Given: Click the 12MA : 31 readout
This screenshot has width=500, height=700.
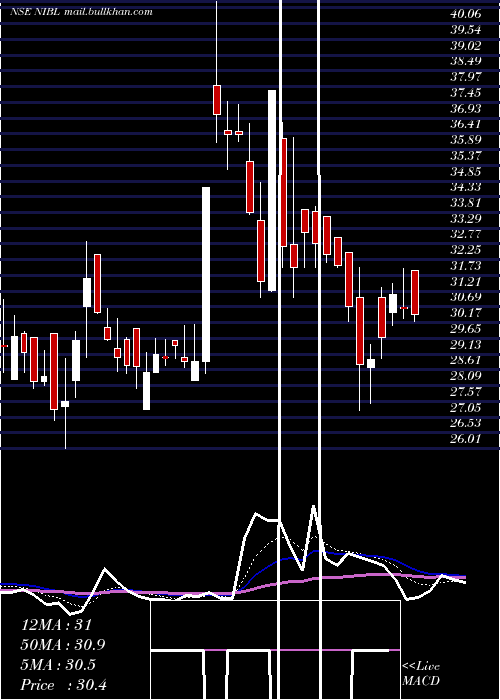Looking at the screenshot, I should click(56, 625).
